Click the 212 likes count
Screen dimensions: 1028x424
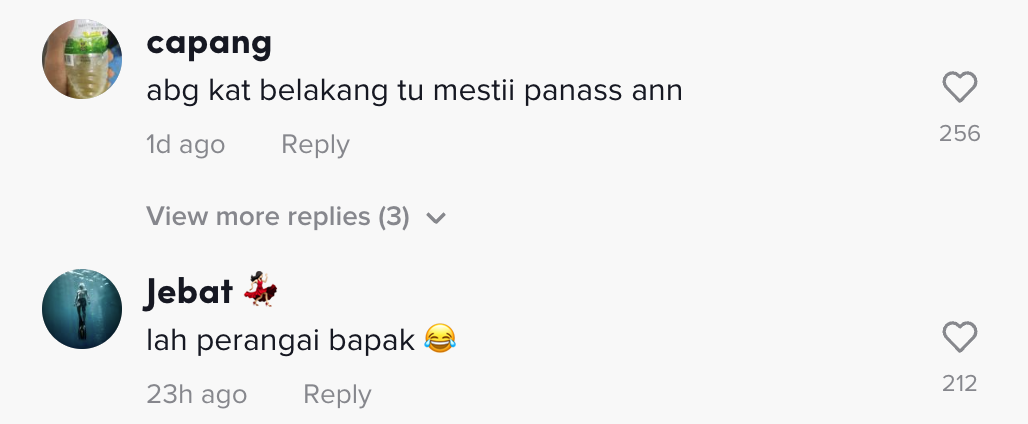coord(960,383)
